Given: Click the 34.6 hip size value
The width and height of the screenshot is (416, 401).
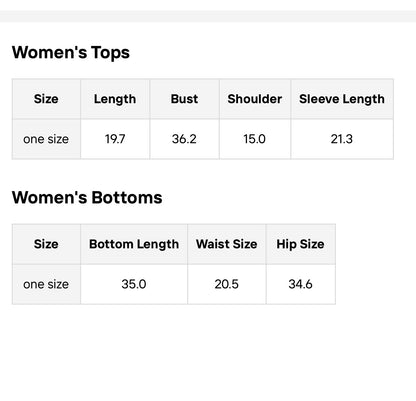Looking at the screenshot, I should coord(300,284).
